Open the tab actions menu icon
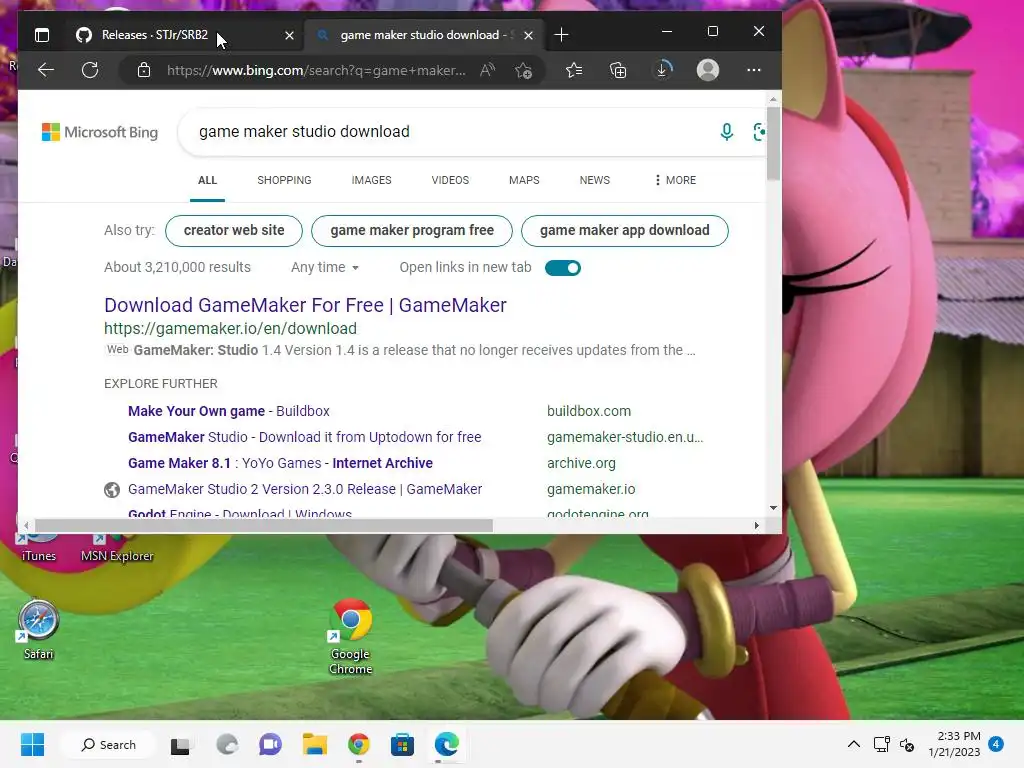The height and width of the screenshot is (768, 1024). pyautogui.click(x=42, y=35)
